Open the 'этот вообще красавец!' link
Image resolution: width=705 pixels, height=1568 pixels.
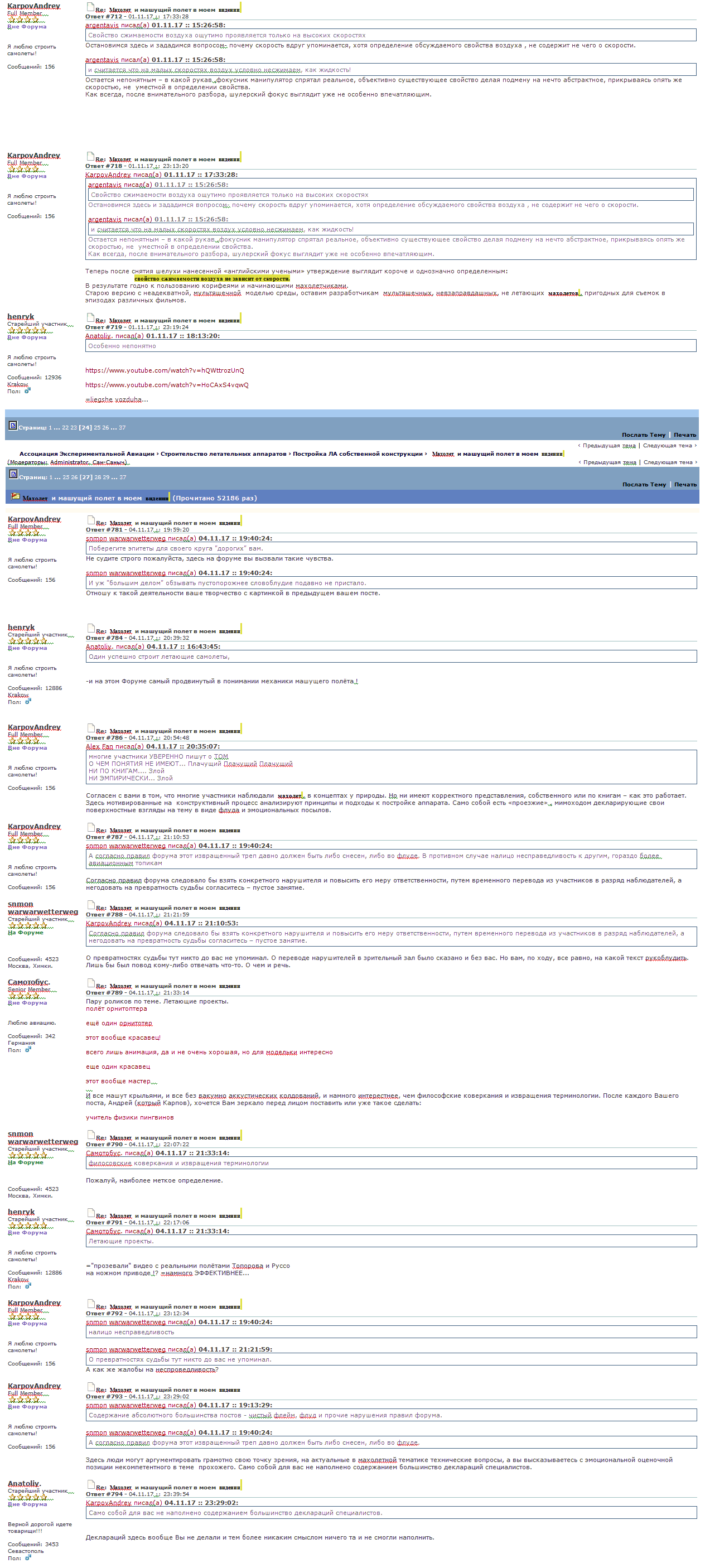123,1037
